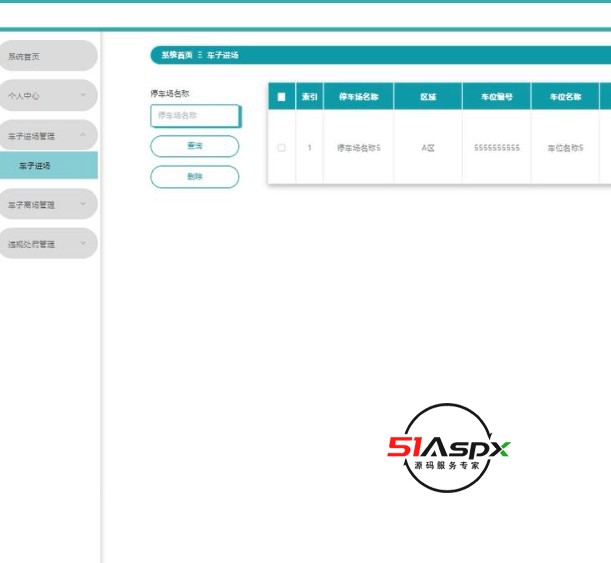This screenshot has height=563, width=611.
Task: Click the 查询 button
Action: [195, 146]
